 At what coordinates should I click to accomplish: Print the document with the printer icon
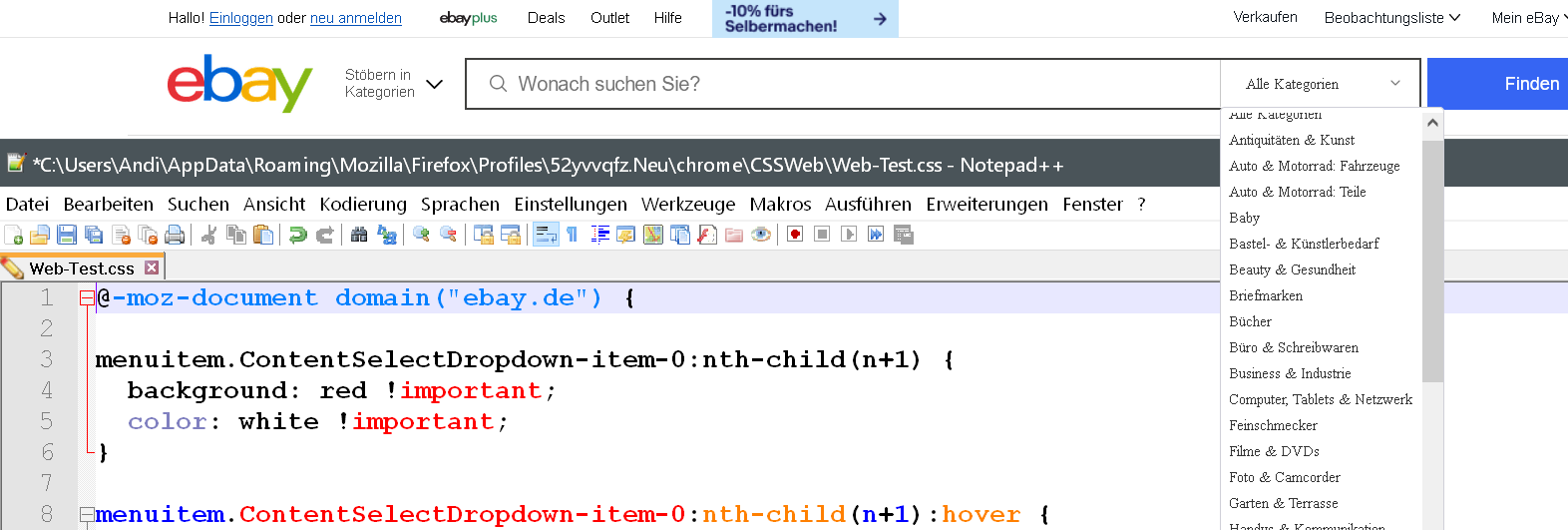[175, 235]
